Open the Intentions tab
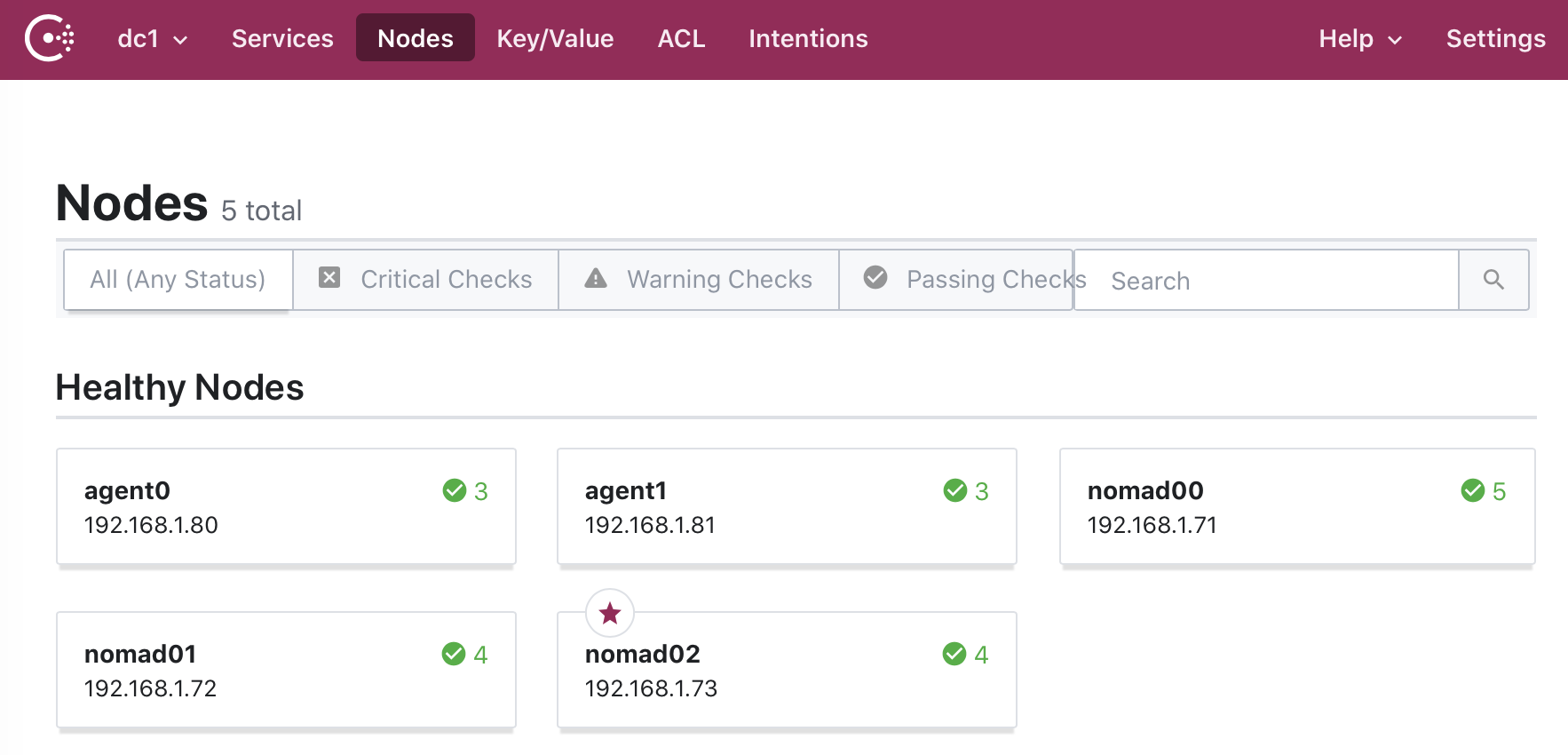 pos(808,38)
